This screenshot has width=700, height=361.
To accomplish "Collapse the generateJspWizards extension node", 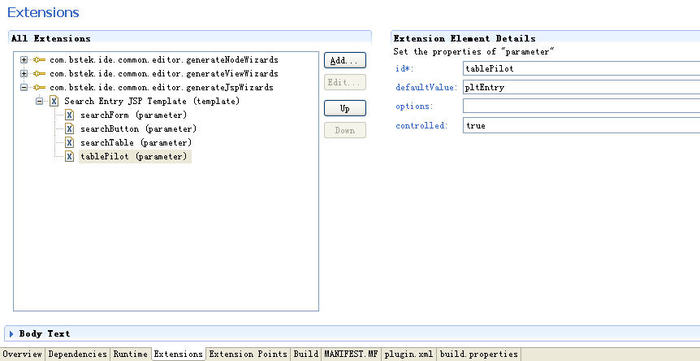I will (24, 87).
